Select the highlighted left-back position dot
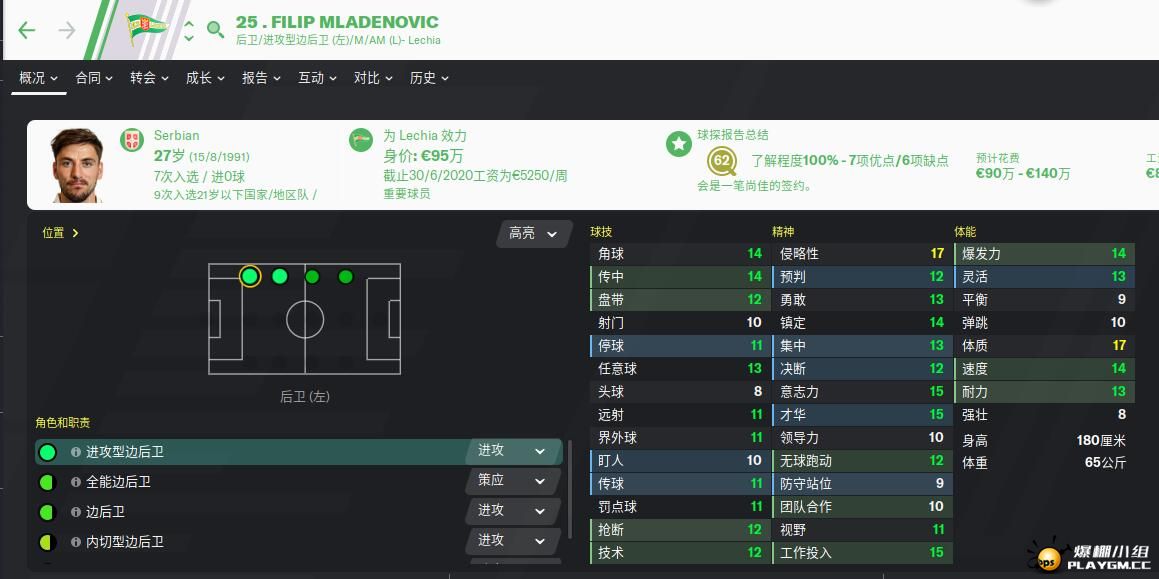The height and width of the screenshot is (579, 1159). pyautogui.click(x=250, y=277)
